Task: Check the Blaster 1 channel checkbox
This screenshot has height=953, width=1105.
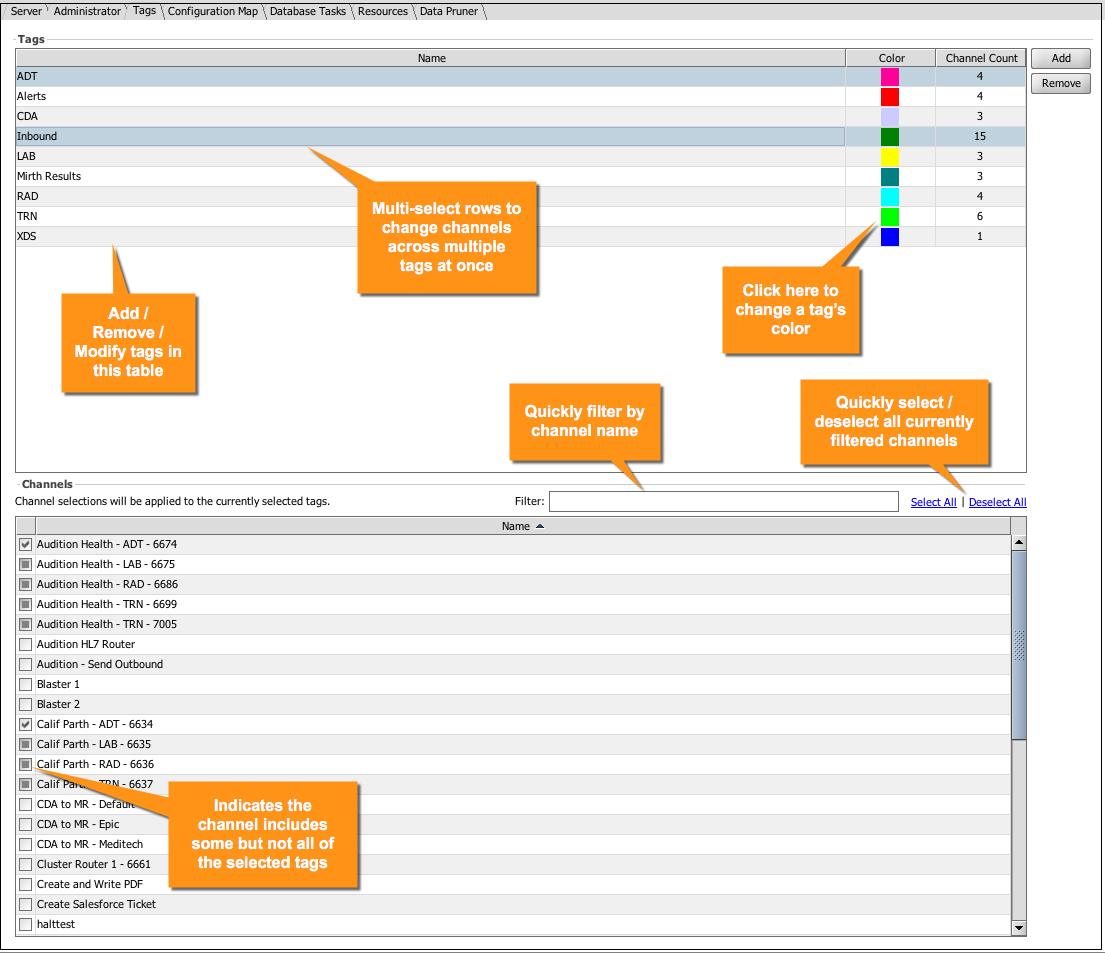Action: pos(26,685)
